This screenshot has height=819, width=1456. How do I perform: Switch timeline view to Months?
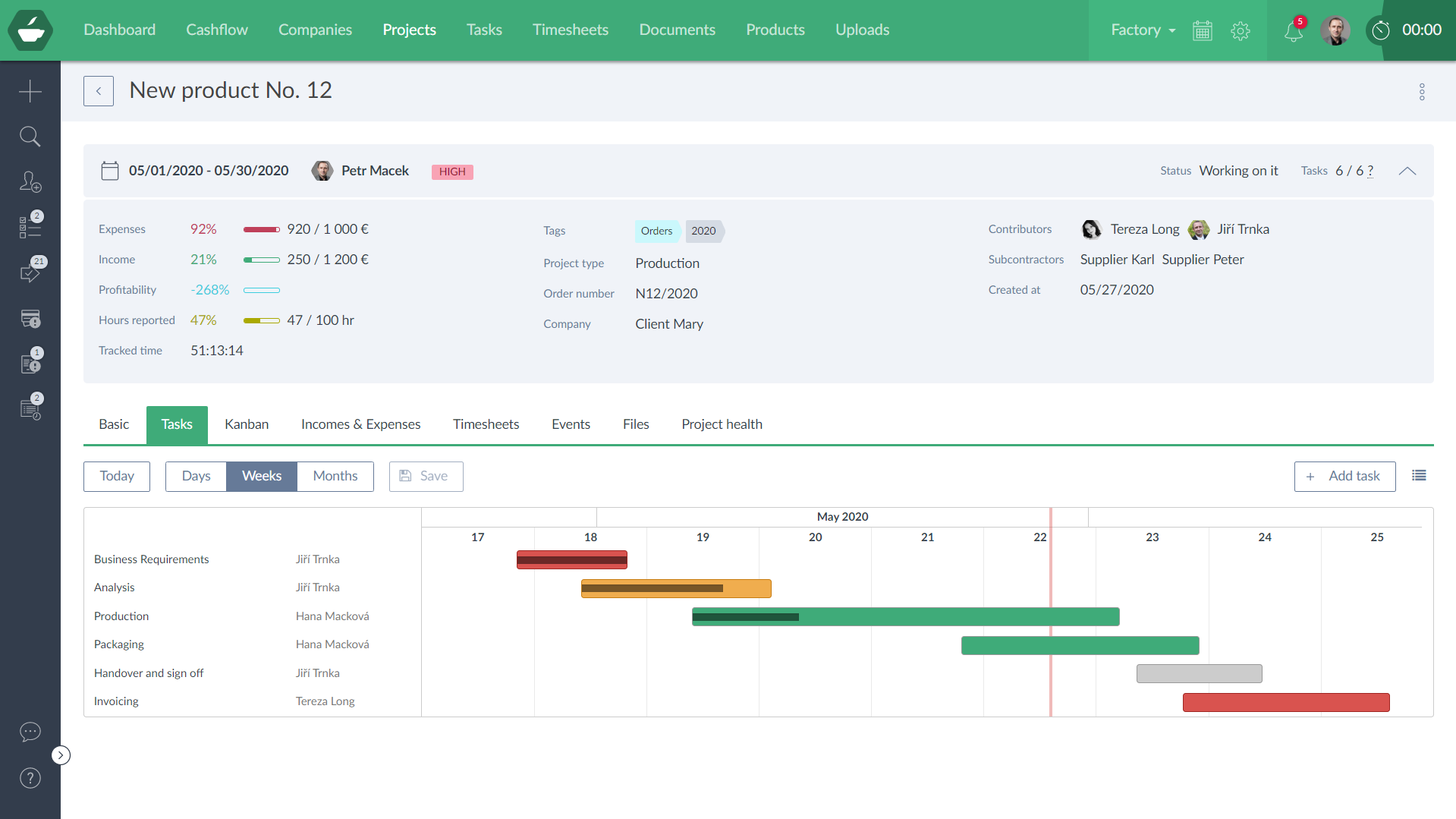(335, 476)
